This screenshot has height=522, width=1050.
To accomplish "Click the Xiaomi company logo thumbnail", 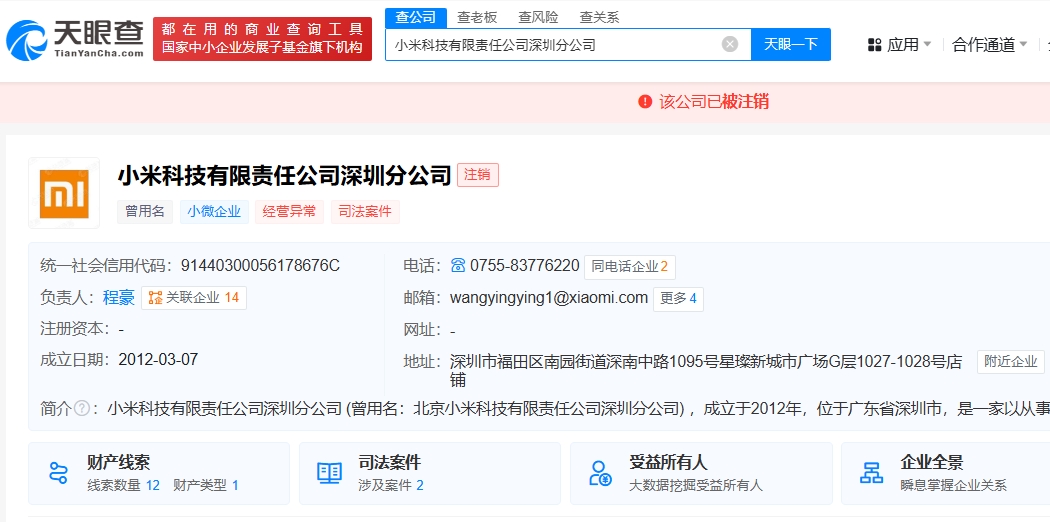I will 64,193.
